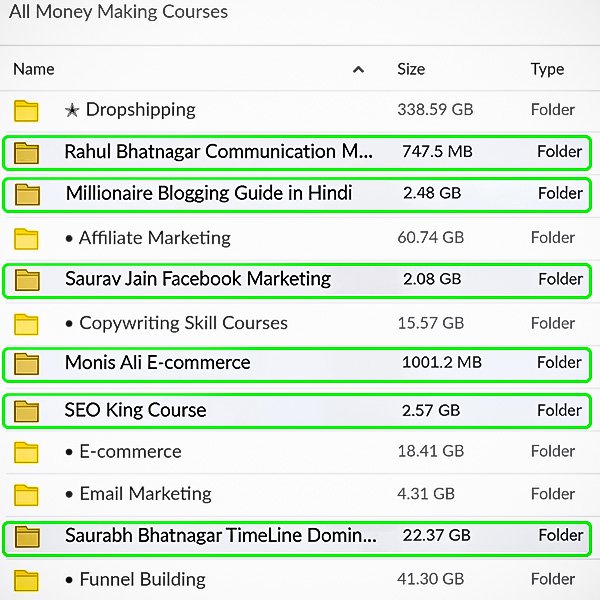This screenshot has width=600, height=600.
Task: Click the 1001.2 MB size value
Action: click(x=442, y=362)
